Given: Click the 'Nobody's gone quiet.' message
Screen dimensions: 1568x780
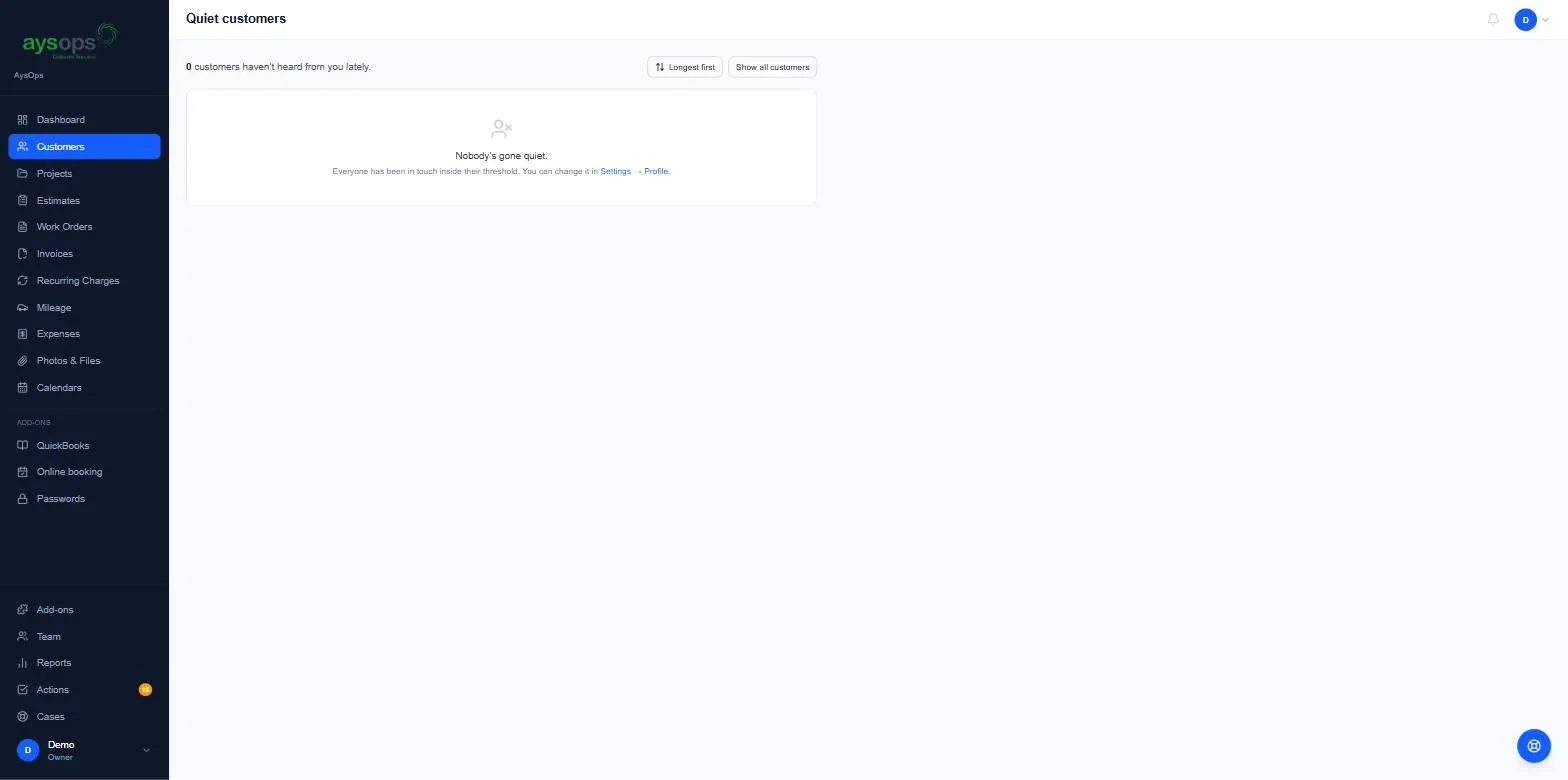Looking at the screenshot, I should [501, 156].
